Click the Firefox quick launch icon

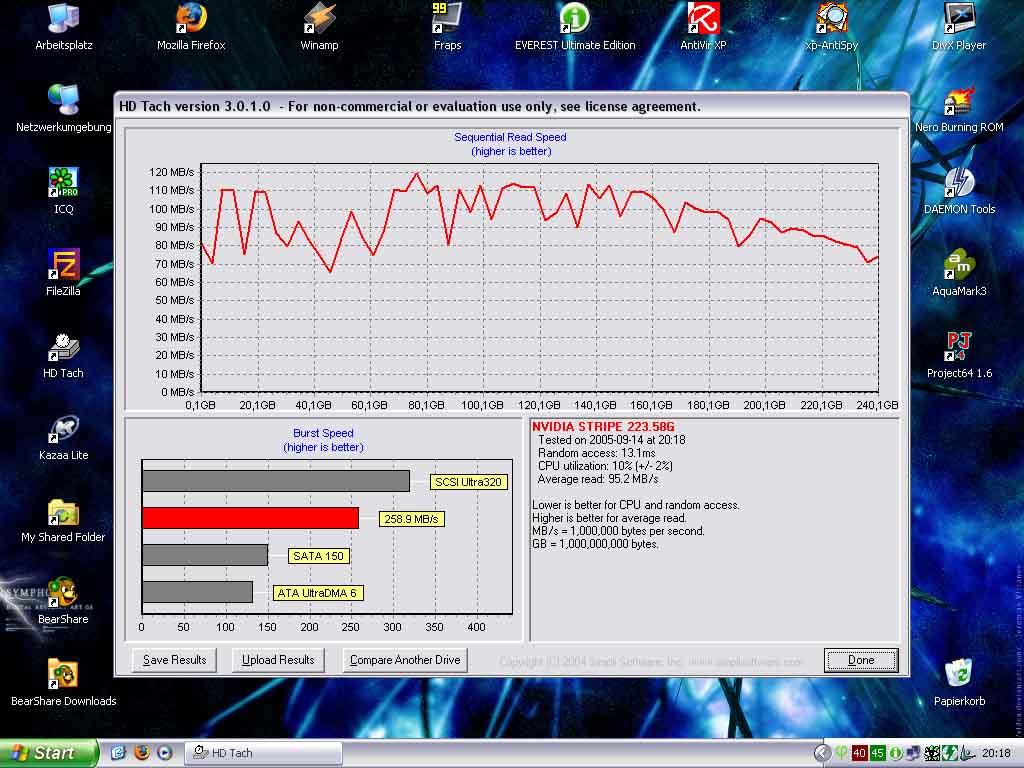click(141, 752)
